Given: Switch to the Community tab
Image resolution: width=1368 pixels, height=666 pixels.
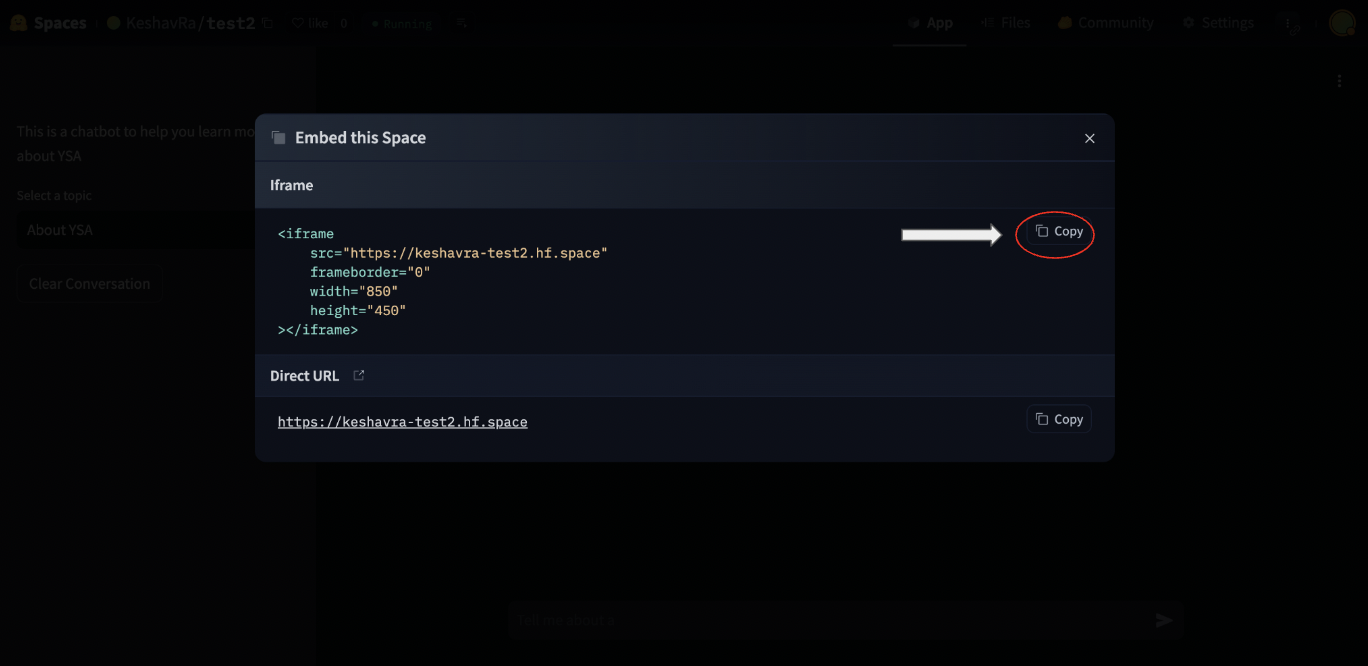Looking at the screenshot, I should [1106, 22].
